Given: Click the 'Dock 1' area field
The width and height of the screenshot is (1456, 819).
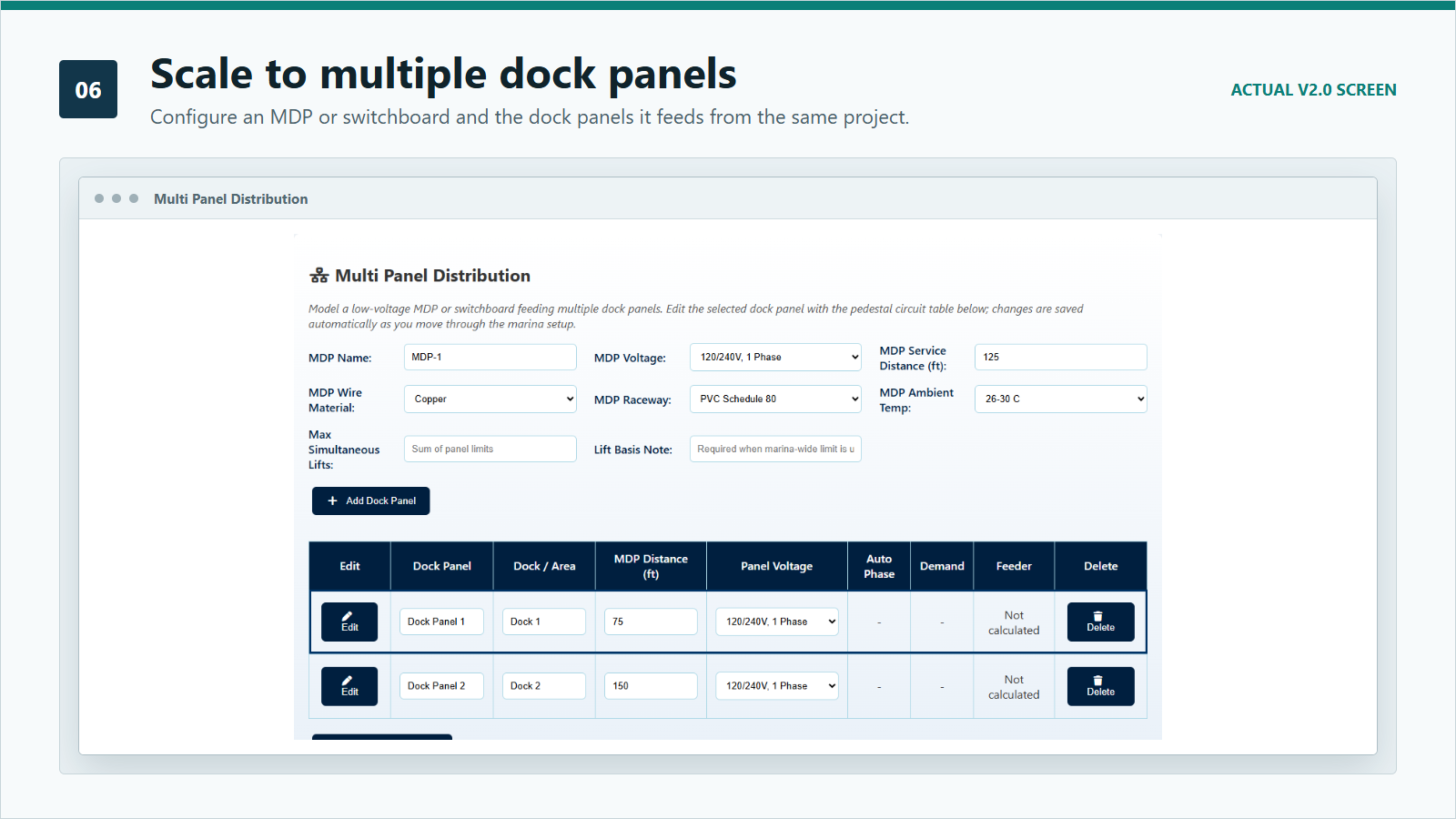Looking at the screenshot, I should [x=544, y=622].
